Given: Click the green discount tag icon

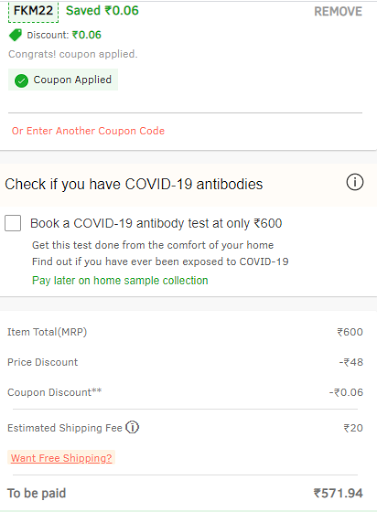Looking at the screenshot, I should pos(15,35).
